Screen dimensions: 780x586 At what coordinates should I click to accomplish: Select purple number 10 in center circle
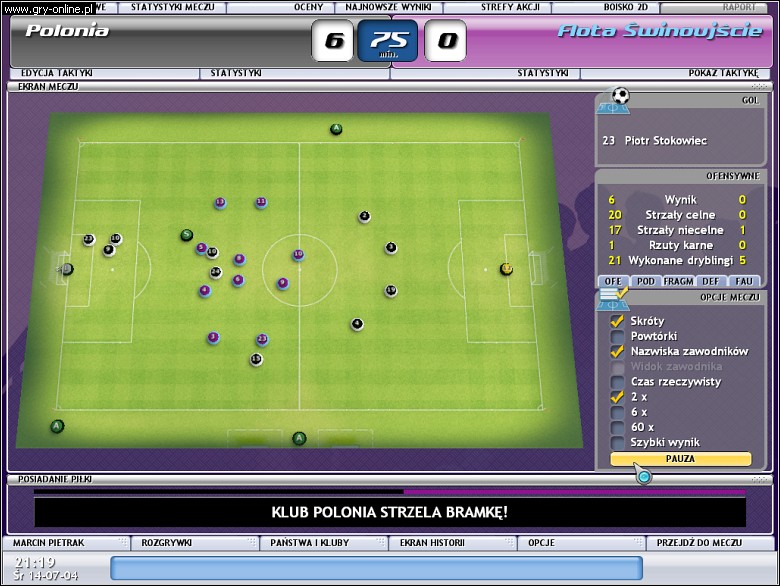tap(298, 255)
